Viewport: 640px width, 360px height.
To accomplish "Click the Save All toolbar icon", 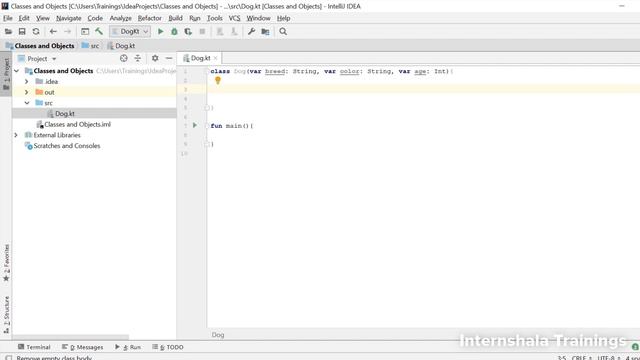I will 22,31.
